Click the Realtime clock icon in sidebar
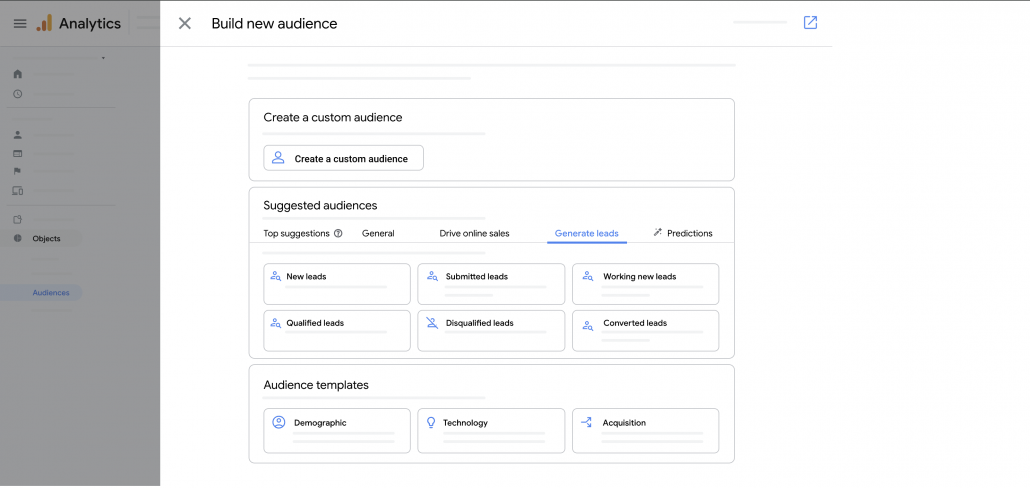 [x=18, y=94]
